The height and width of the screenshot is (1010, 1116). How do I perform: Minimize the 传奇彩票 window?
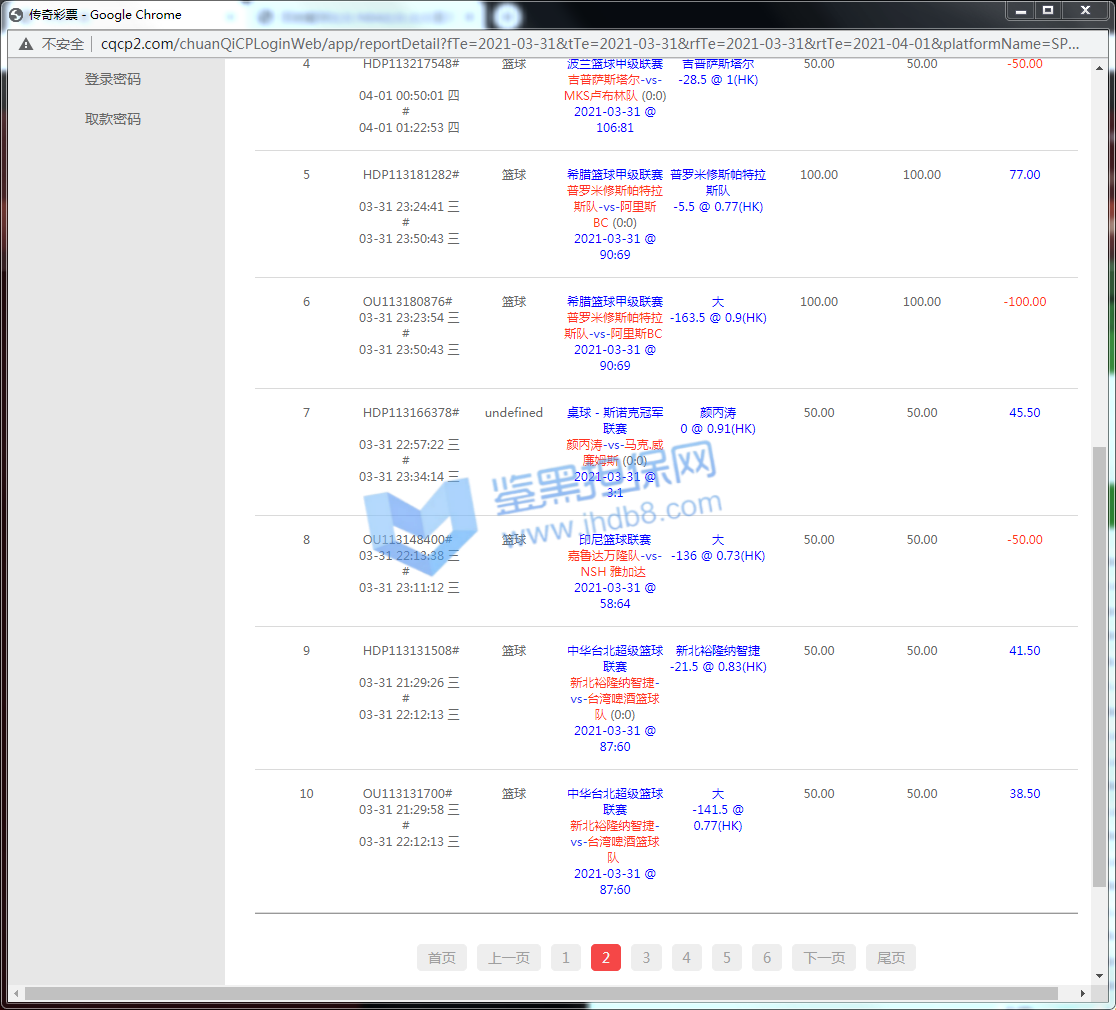(1019, 11)
